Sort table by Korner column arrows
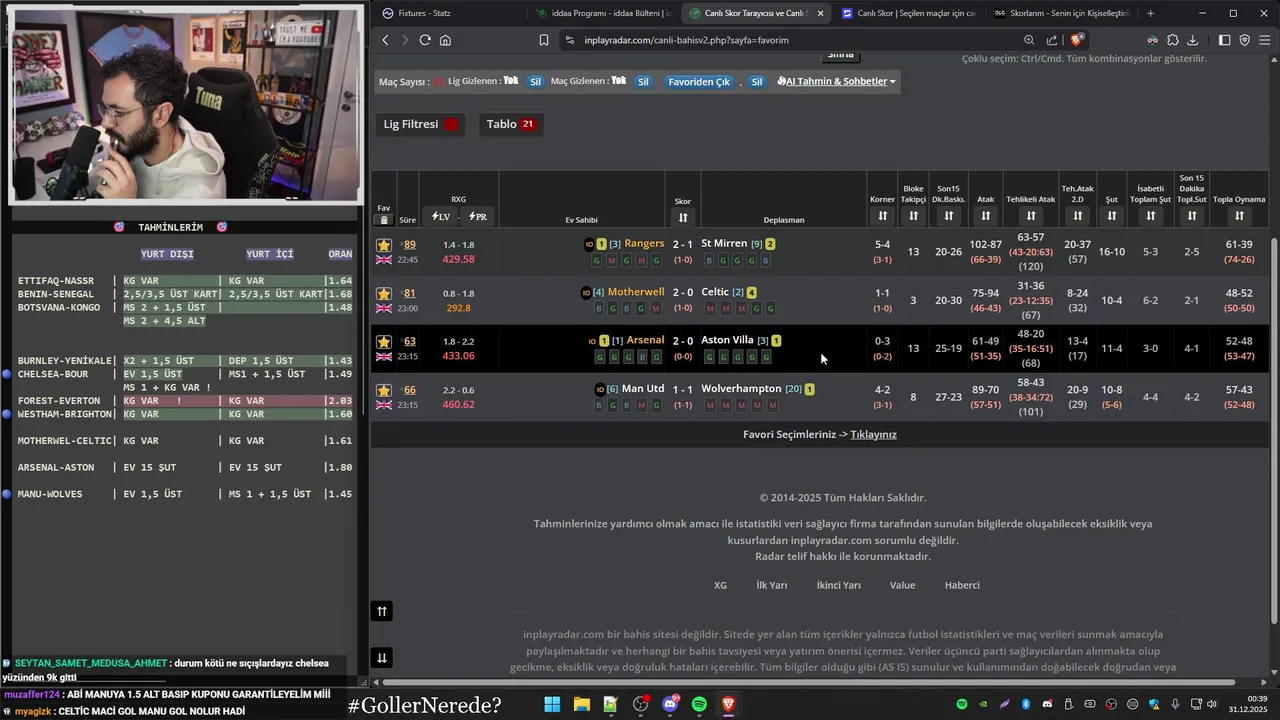Viewport: 1280px width, 720px height. click(882, 216)
